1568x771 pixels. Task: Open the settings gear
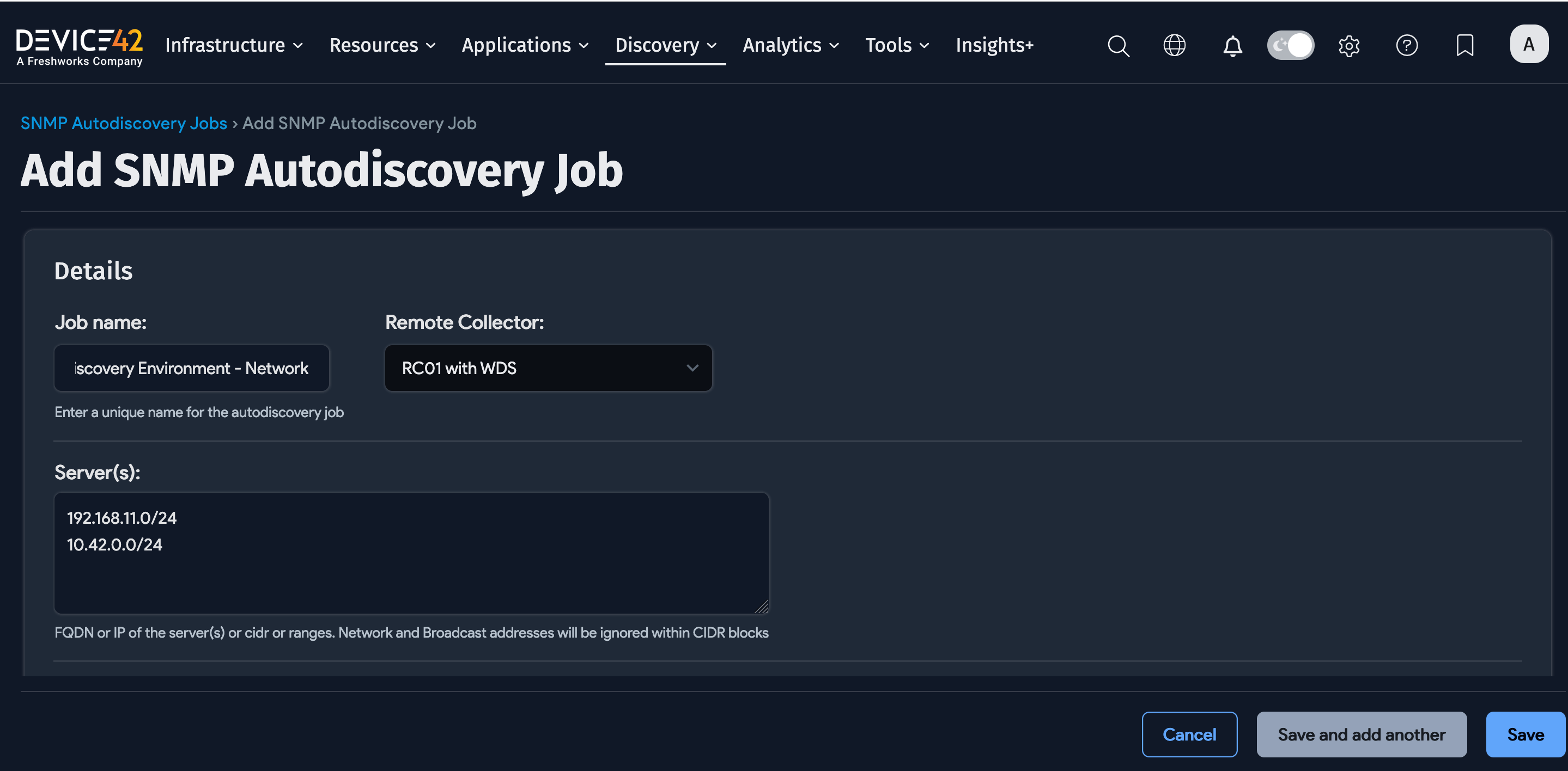(1349, 45)
